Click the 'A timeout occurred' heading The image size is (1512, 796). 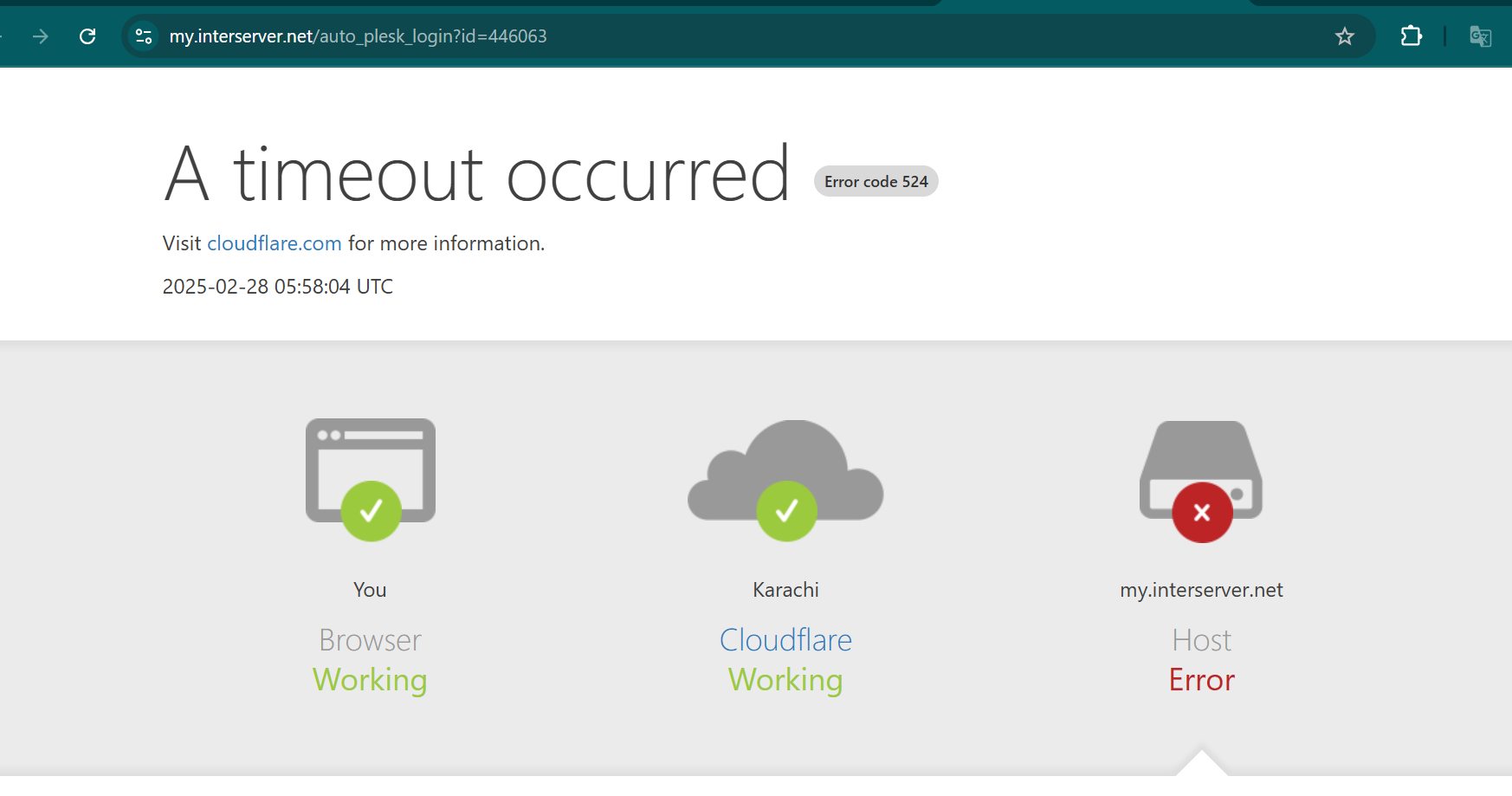coord(476,174)
